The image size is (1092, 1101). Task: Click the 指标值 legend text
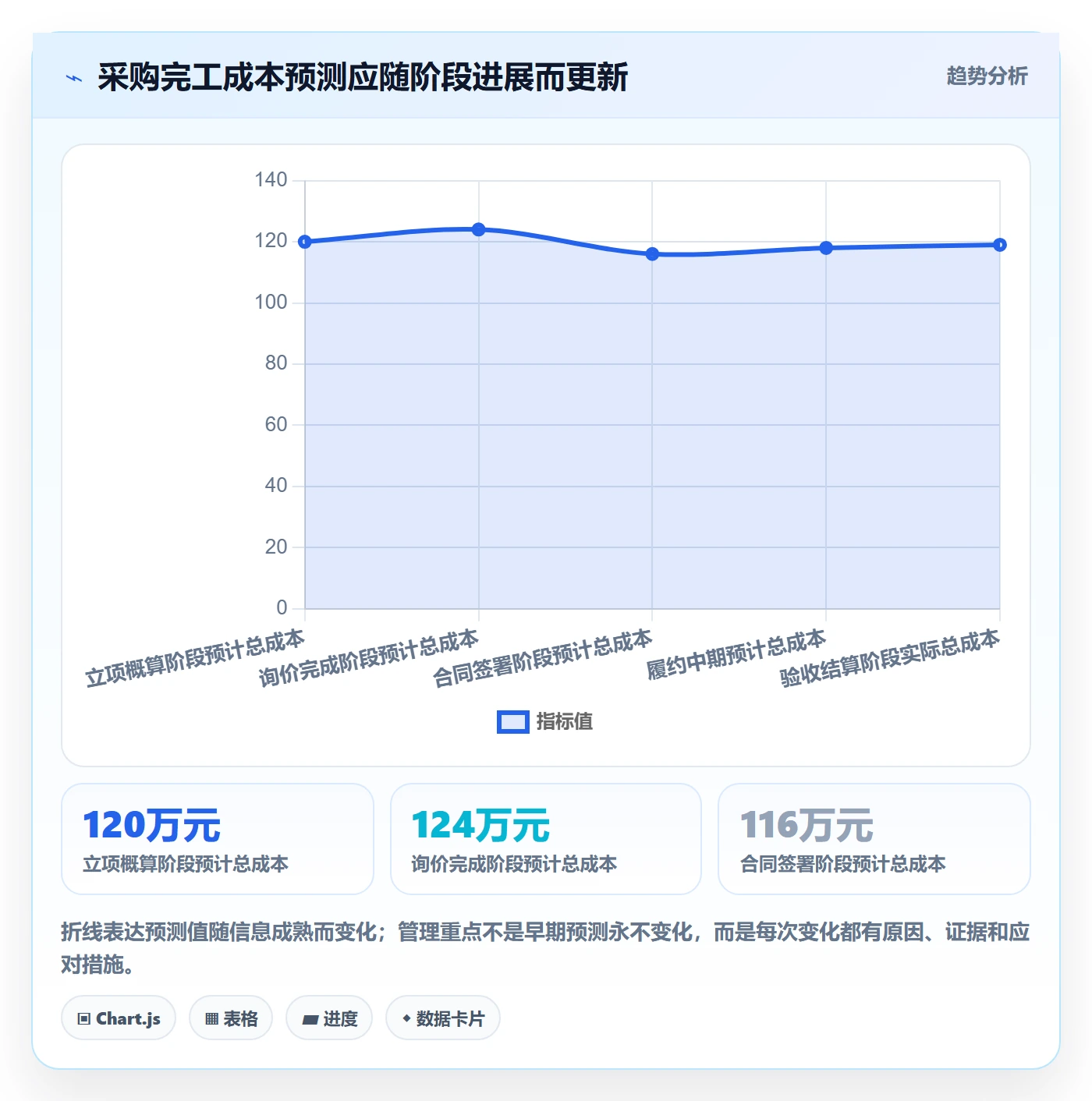pyautogui.click(x=565, y=722)
